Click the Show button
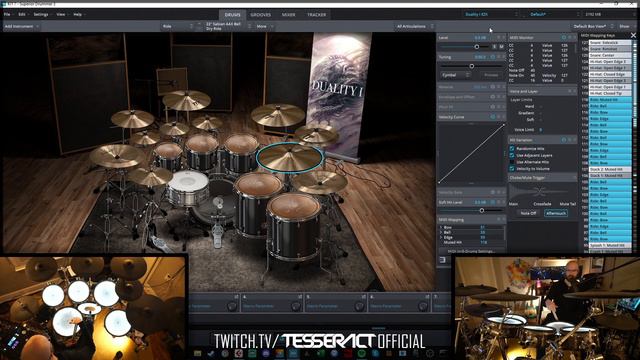This screenshot has height=360, width=640. 624,26
